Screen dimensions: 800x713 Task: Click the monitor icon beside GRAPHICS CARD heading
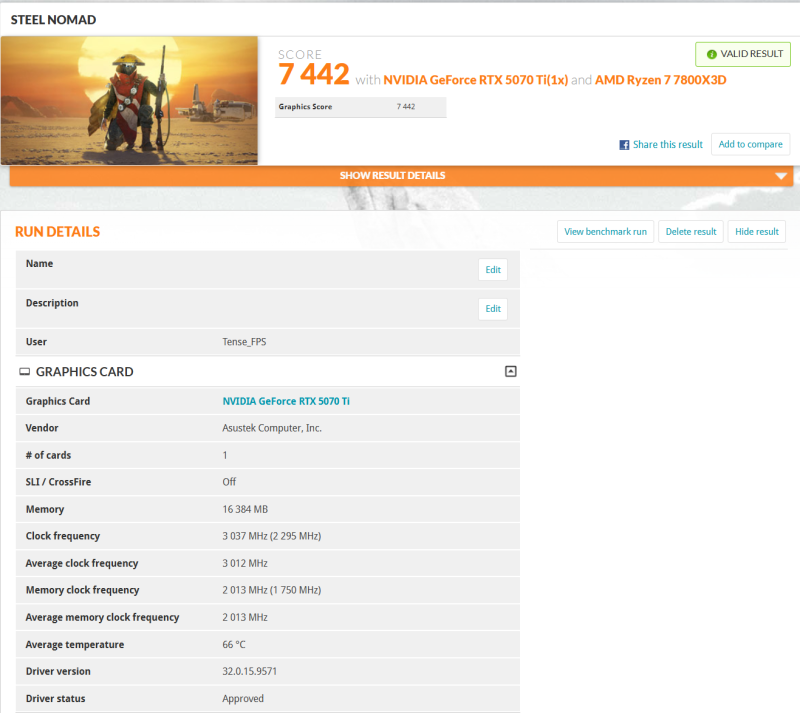point(24,372)
